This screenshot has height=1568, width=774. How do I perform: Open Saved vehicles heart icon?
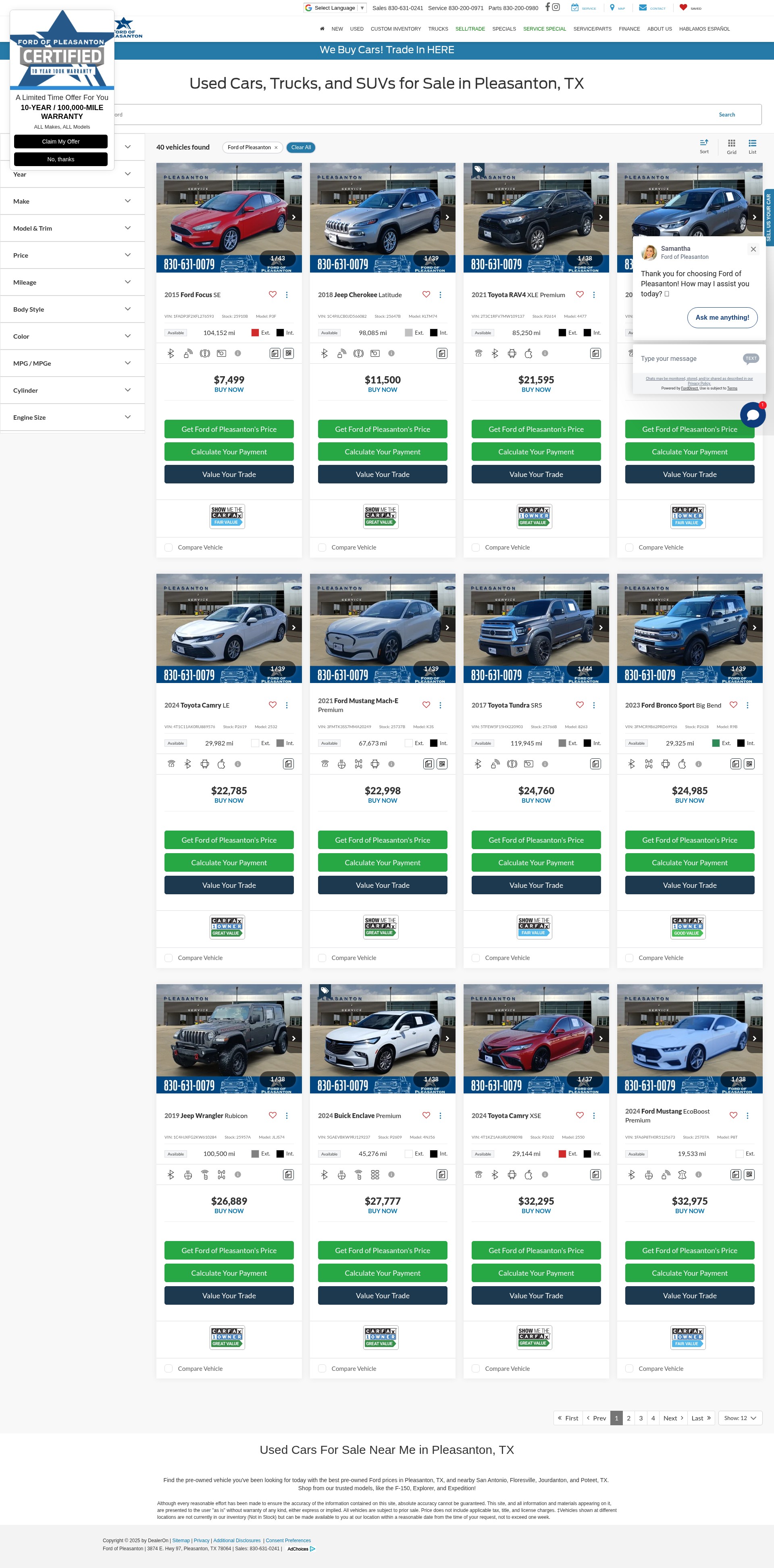click(683, 7)
